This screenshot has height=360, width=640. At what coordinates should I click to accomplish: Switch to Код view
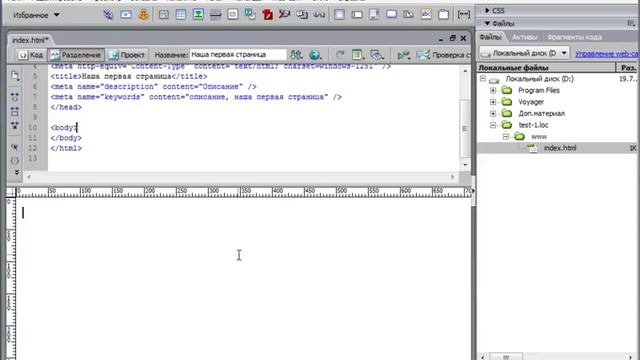pos(31,55)
